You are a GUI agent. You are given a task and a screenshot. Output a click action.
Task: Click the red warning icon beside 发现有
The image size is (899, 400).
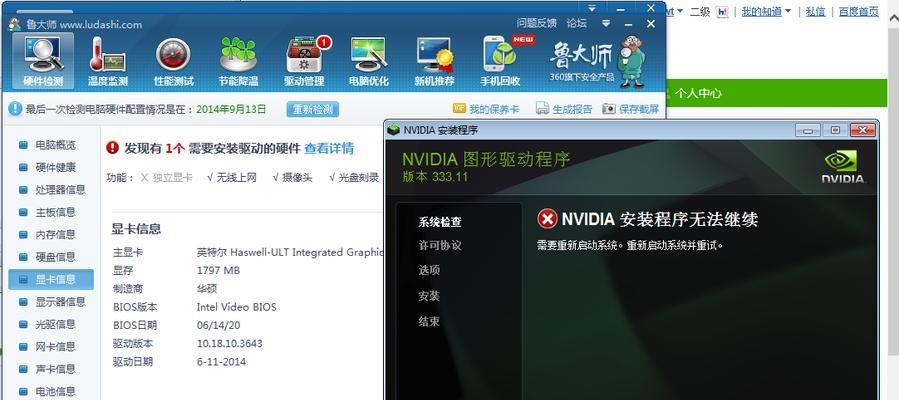[112, 148]
